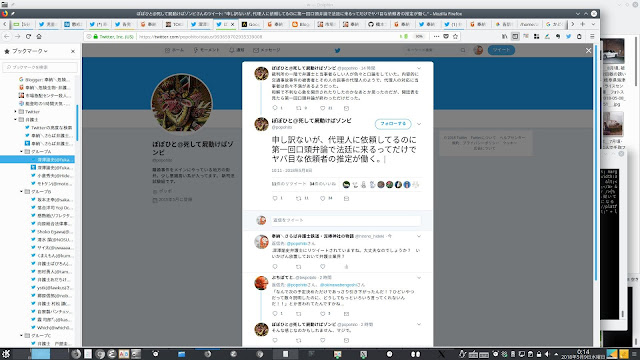640x360 pixels.
Task: Open the Shoko Egawa bookmark
Action: tap(52, 232)
